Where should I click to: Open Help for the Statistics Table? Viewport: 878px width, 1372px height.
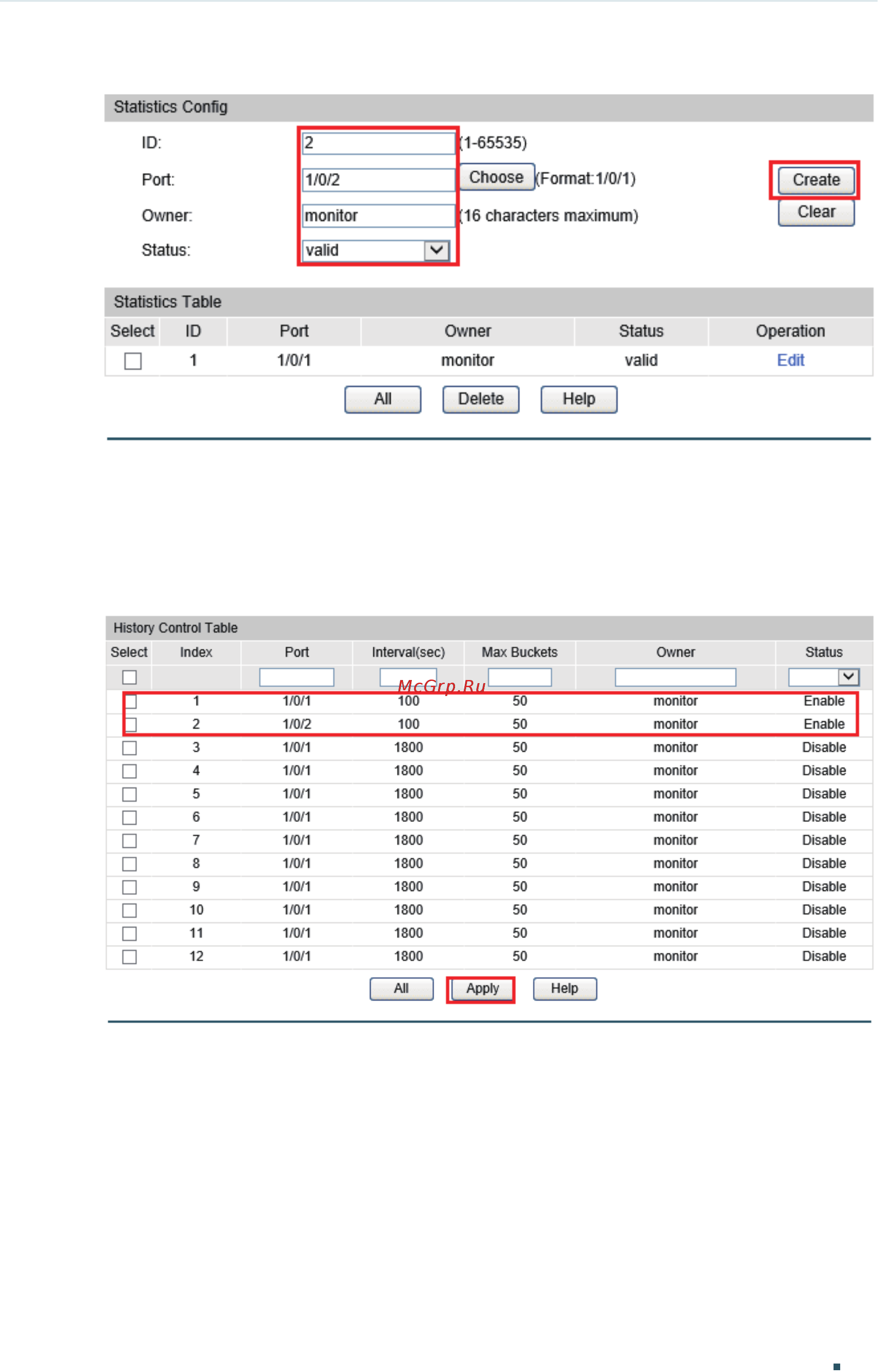[579, 399]
